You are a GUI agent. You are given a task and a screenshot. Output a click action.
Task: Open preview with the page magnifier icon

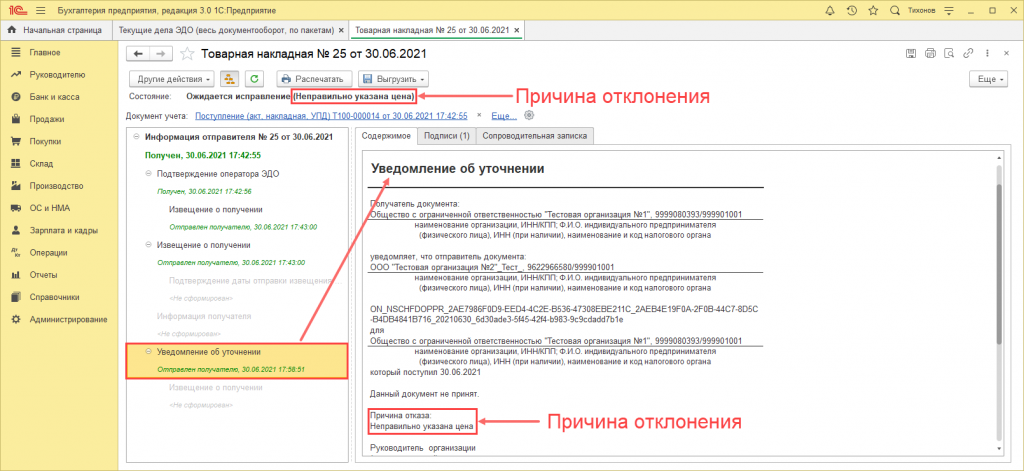pyautogui.click(x=950, y=54)
